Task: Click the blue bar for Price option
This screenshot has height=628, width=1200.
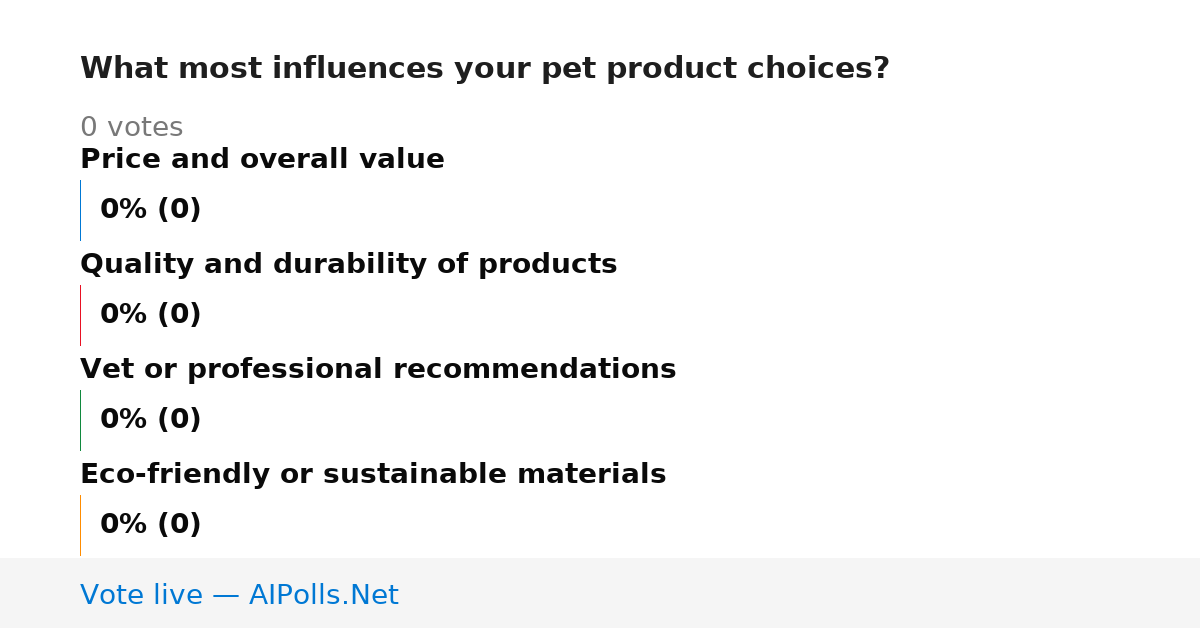Action: click(80, 210)
